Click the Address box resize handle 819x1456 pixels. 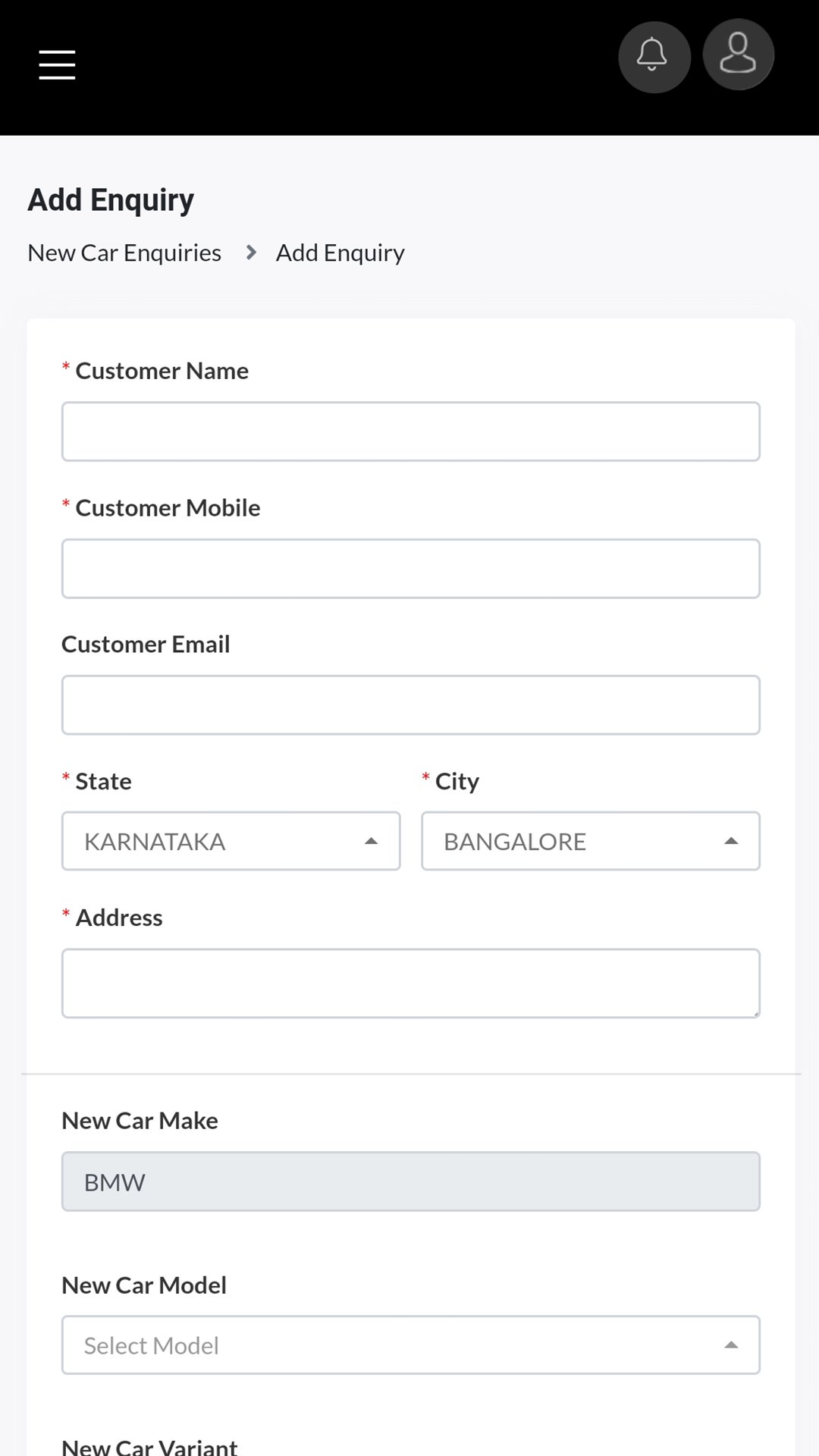(755, 1013)
